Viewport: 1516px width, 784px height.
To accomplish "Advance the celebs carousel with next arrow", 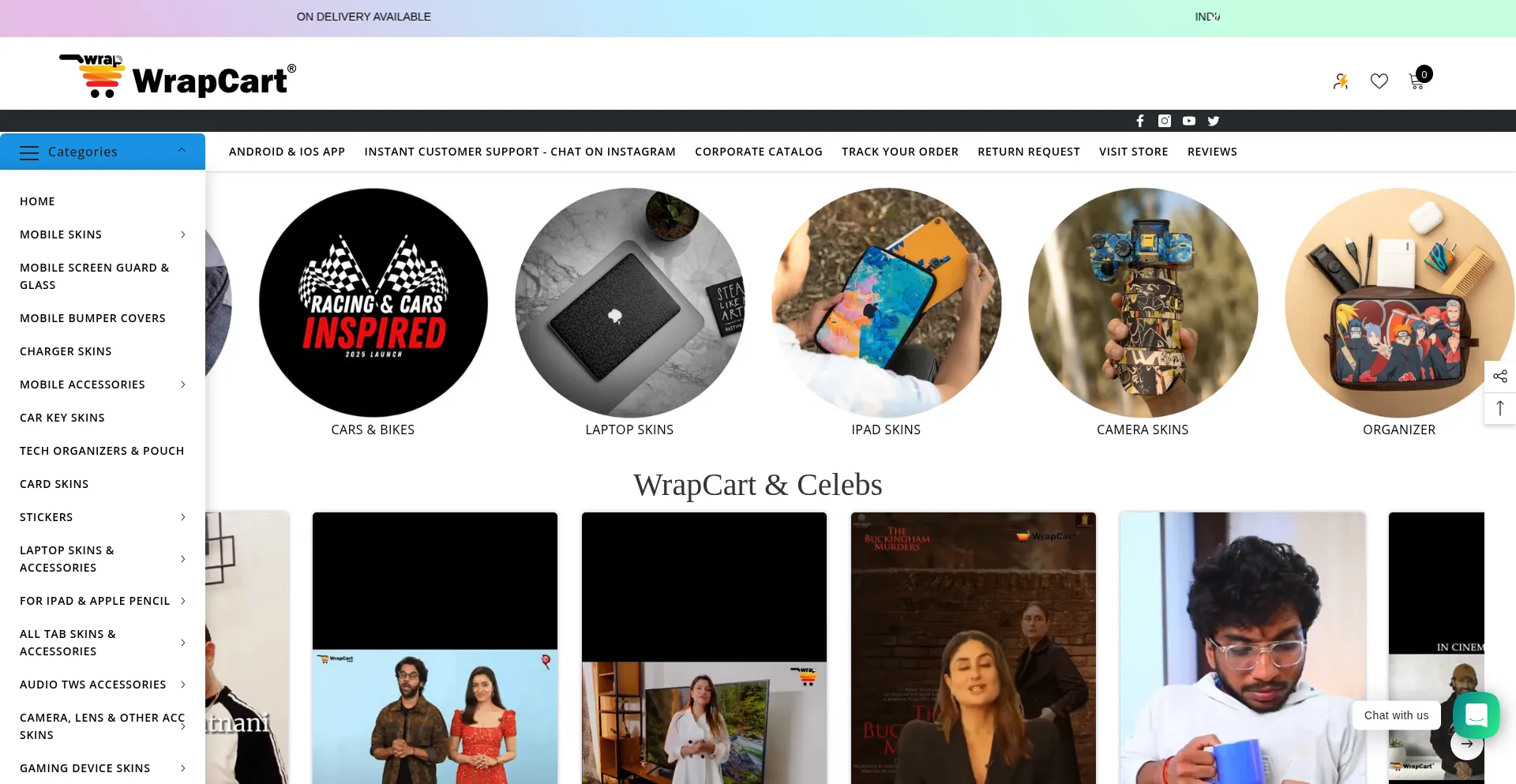I will [1467, 743].
